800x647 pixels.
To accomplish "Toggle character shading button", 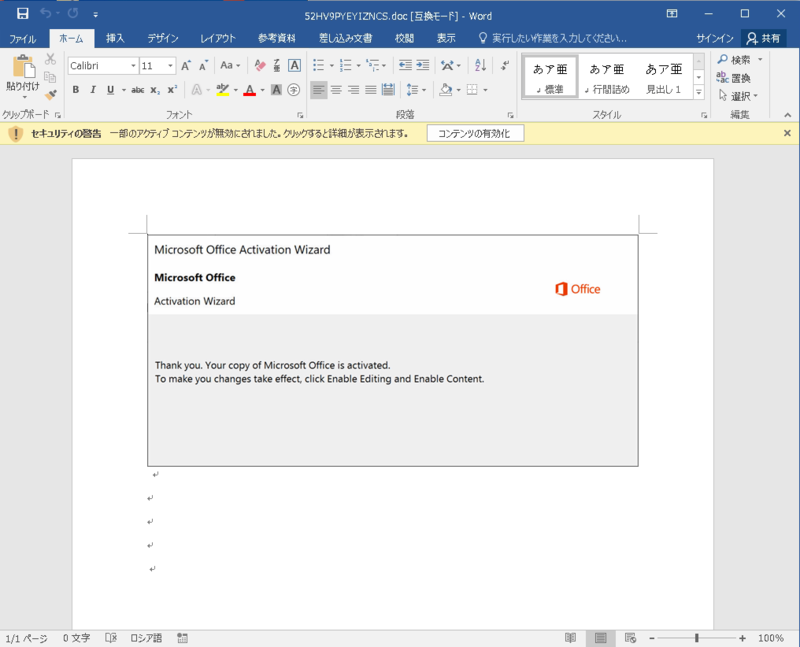I will 276,90.
